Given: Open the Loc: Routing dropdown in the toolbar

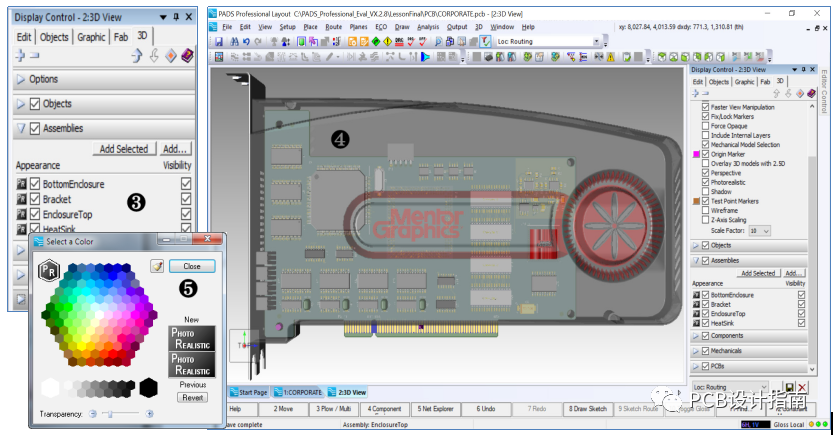Looking at the screenshot, I should pyautogui.click(x=596, y=41).
